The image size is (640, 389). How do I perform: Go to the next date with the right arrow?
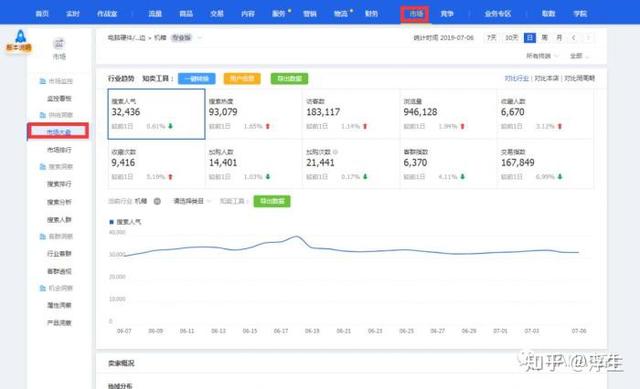pyautogui.click(x=588, y=38)
